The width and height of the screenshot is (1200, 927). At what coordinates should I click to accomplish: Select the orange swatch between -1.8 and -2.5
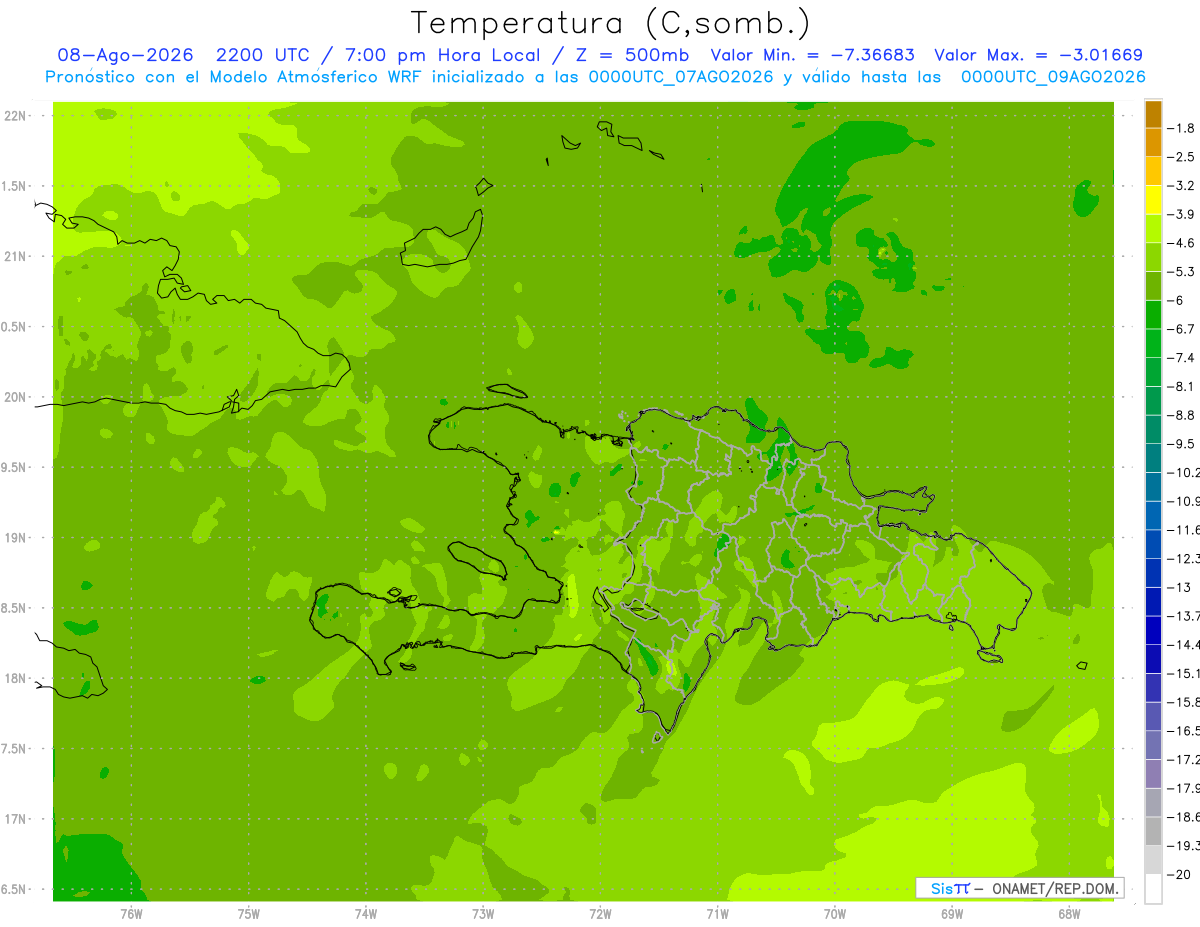(x=1153, y=143)
